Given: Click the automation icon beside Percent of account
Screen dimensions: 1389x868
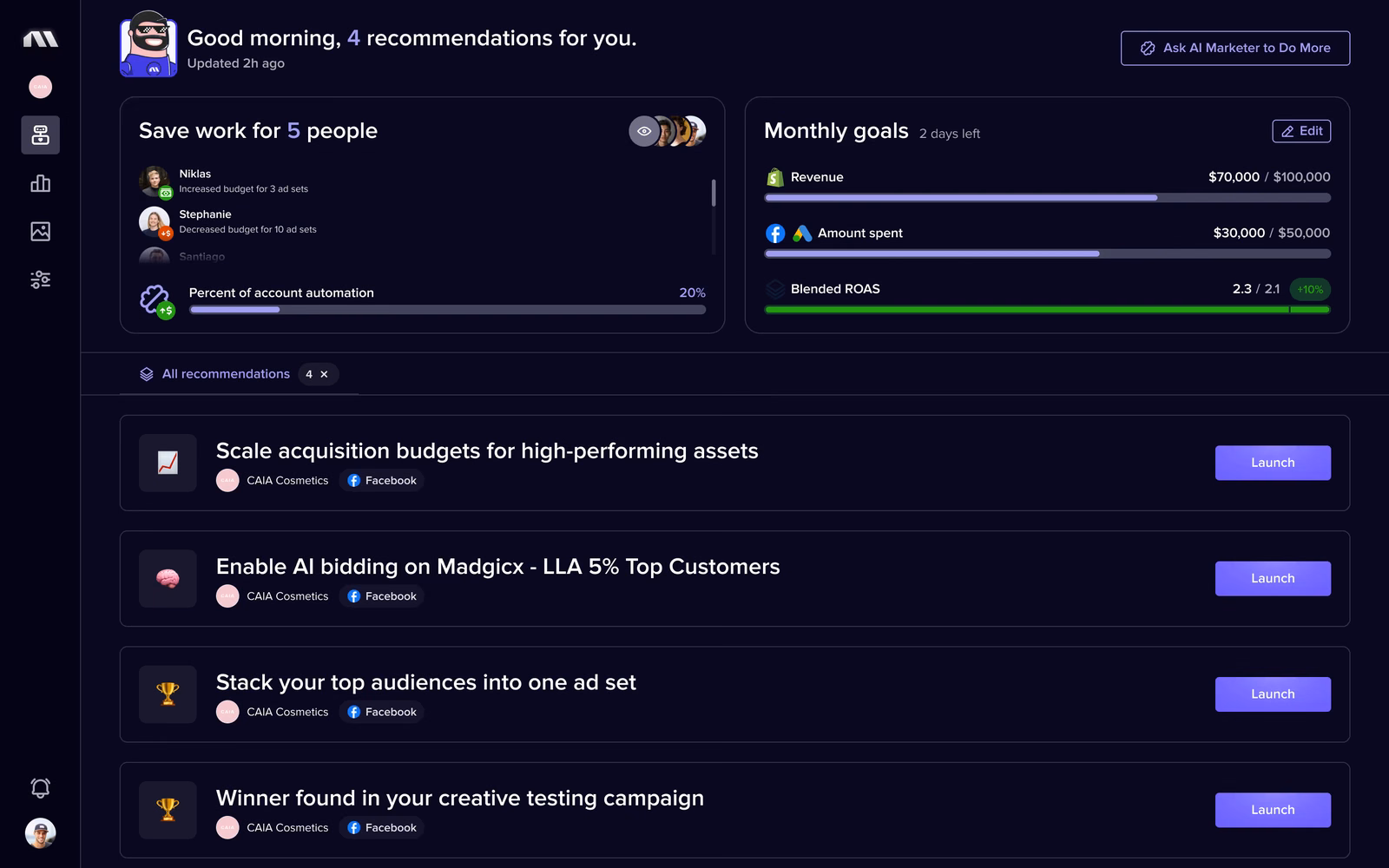Looking at the screenshot, I should (157, 301).
